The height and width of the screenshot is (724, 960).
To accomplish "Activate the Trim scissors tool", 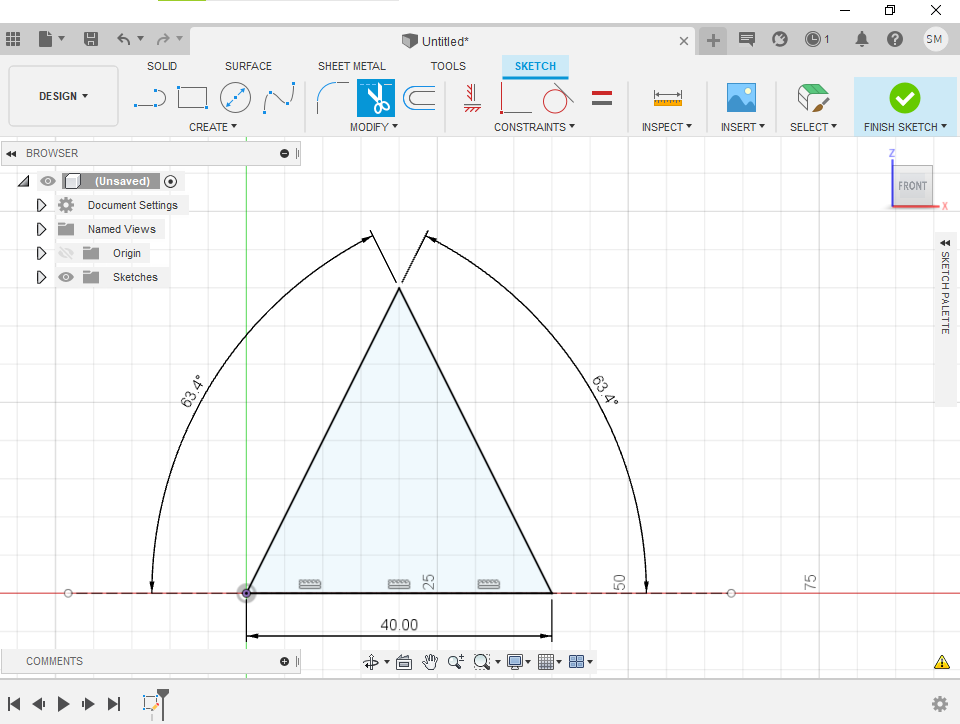I will click(376, 98).
